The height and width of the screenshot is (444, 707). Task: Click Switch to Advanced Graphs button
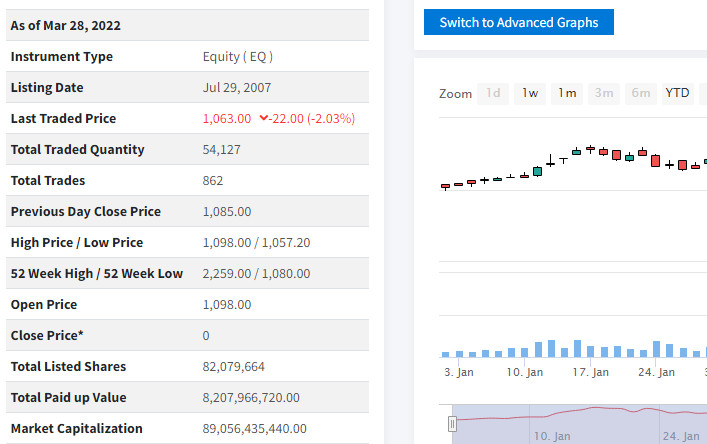pyautogui.click(x=519, y=22)
